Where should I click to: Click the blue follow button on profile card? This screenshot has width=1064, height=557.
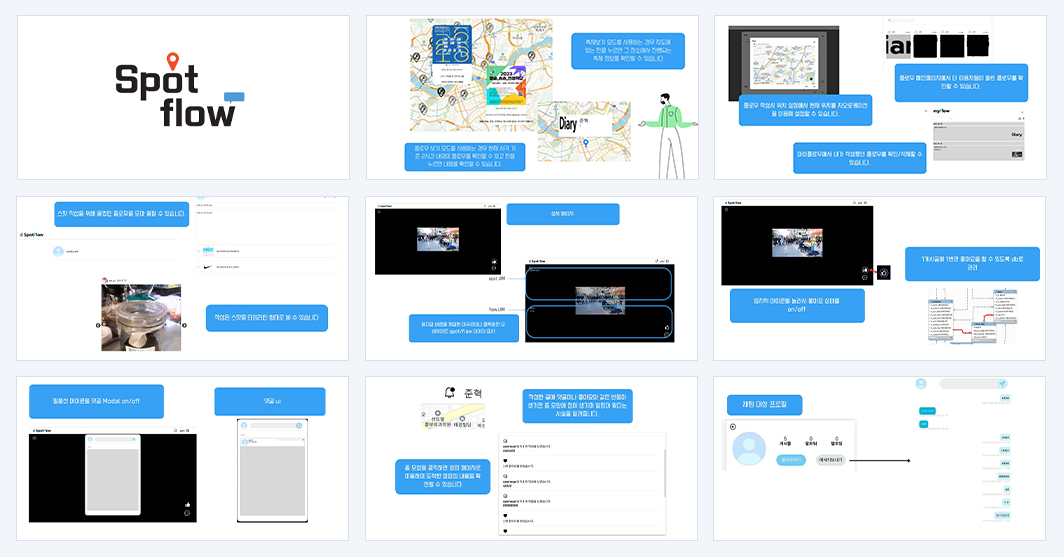(791, 460)
